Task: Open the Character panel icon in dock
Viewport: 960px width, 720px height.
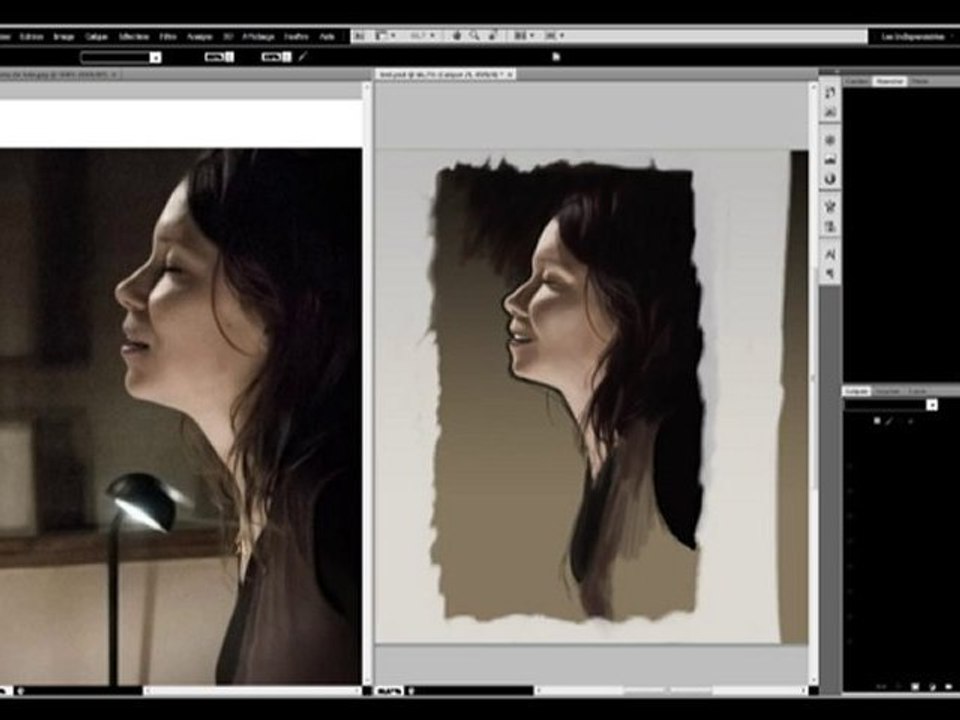Action: tap(830, 253)
